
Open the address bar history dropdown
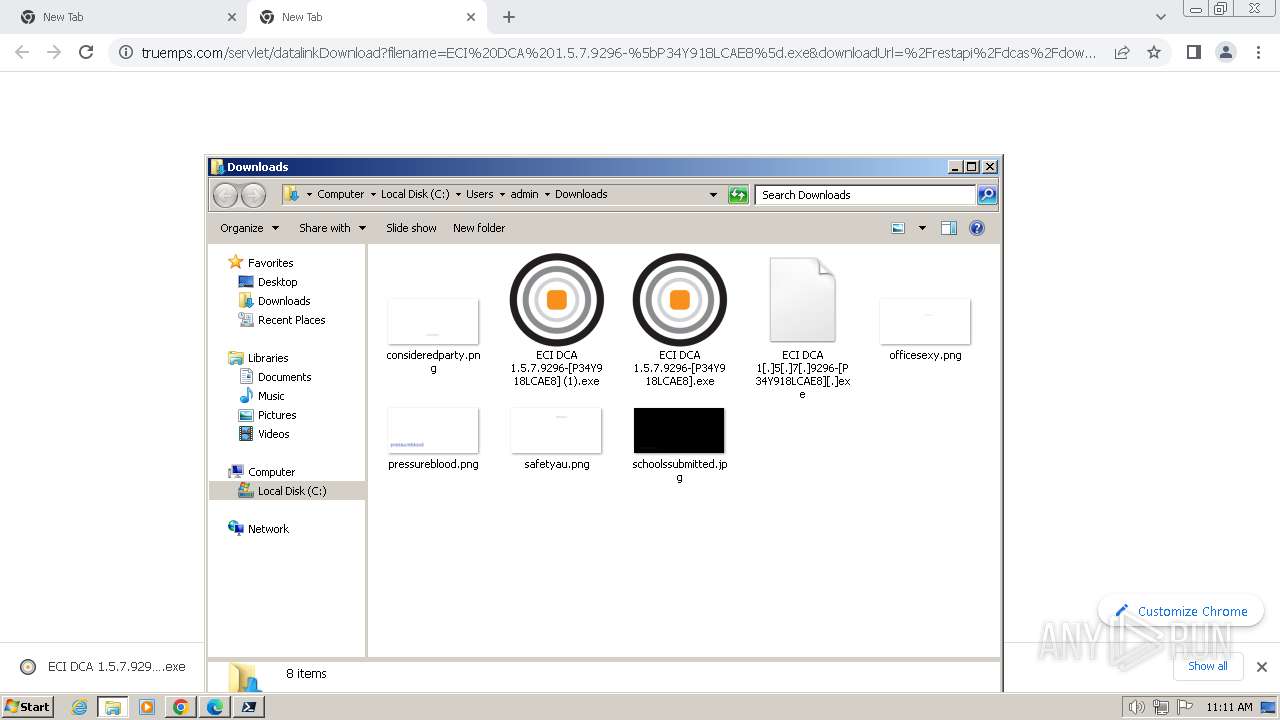click(x=713, y=195)
